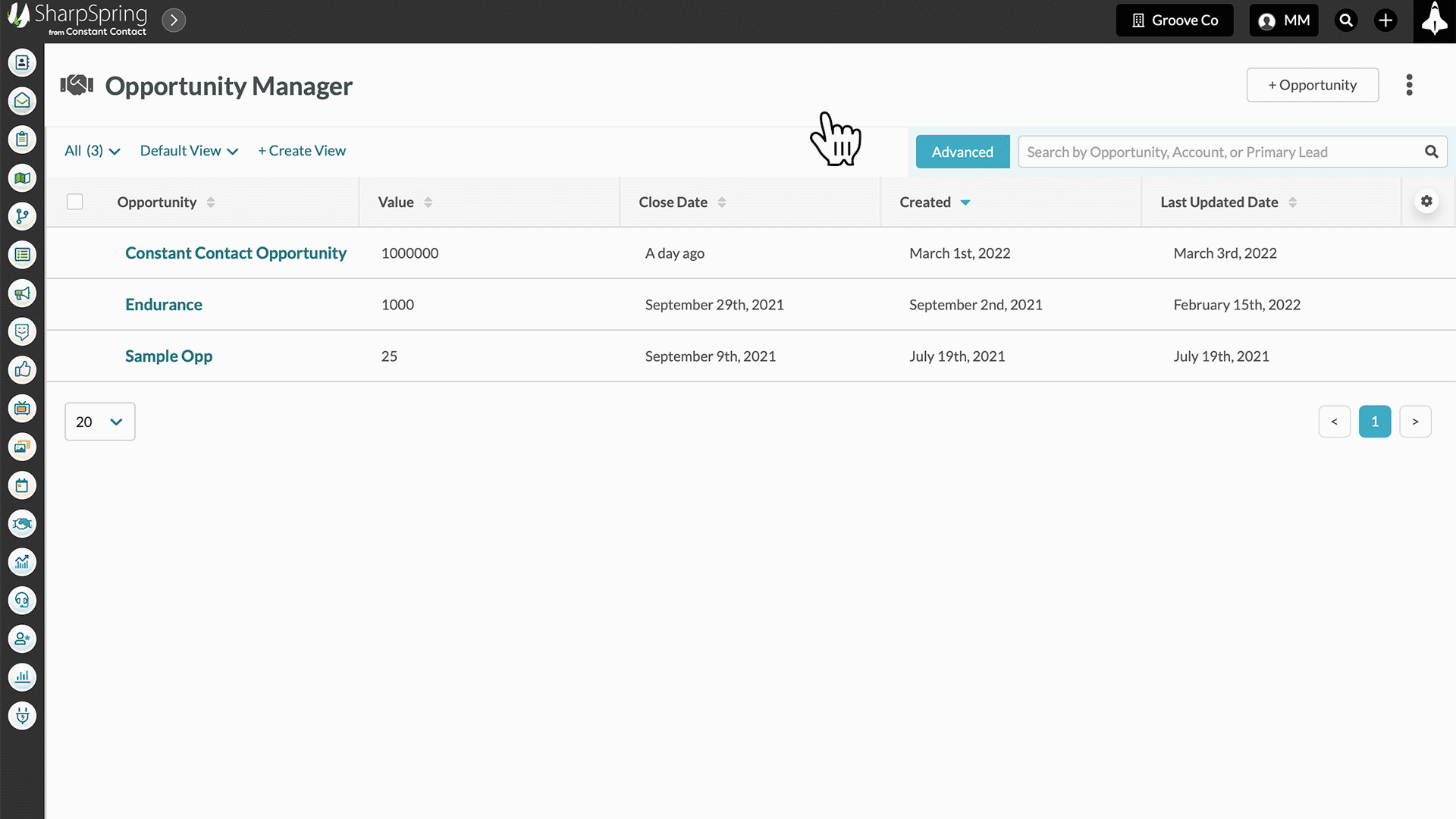
Task: Click 'September 29th, 2021' close date
Action: click(714, 305)
